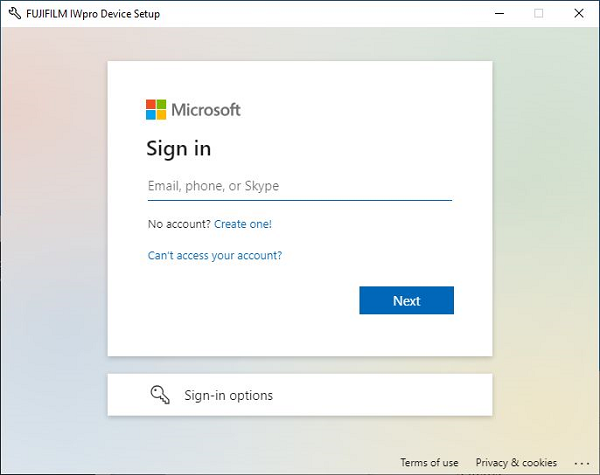
Task: Click the Microsoft four-color square logo
Action: pyautogui.click(x=156, y=110)
